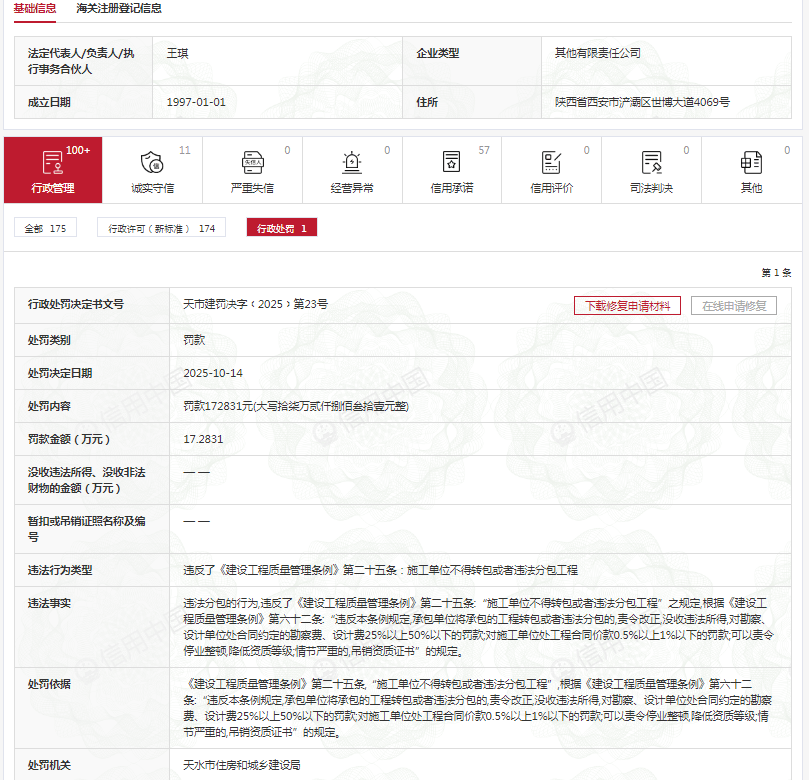Return to the 基础信息 tab
Screen dimensions: 809x780
[34, 10]
